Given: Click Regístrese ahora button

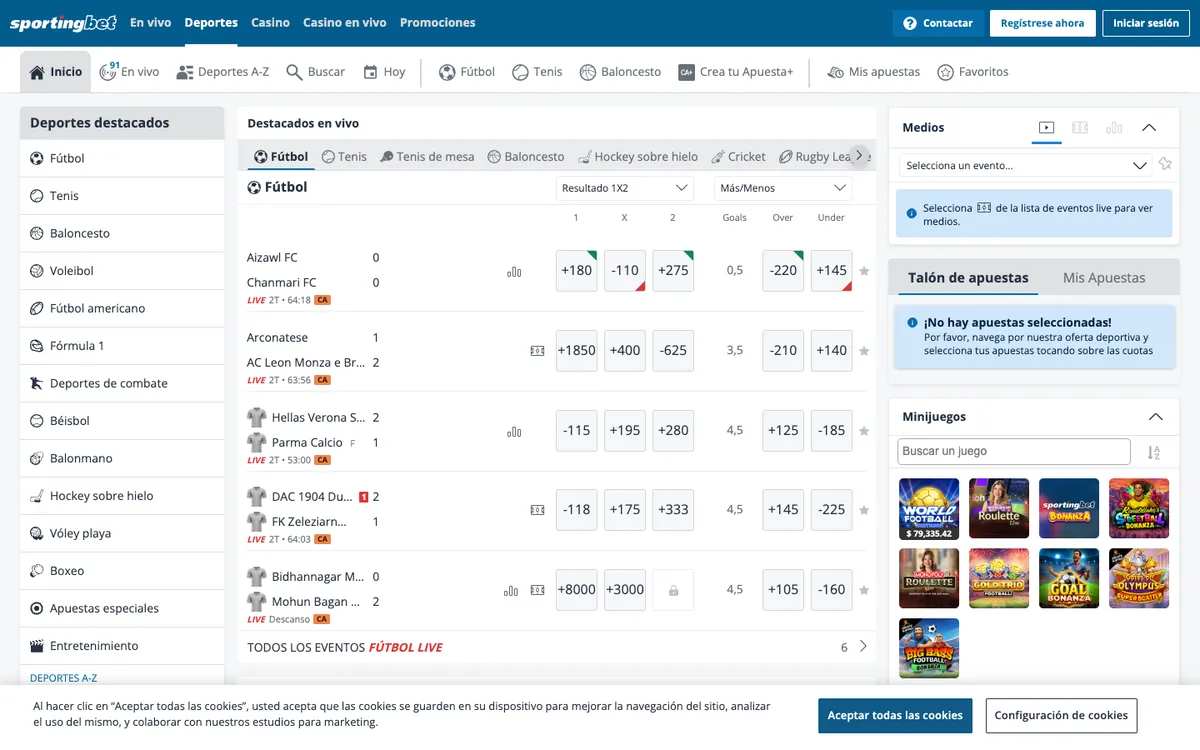Looking at the screenshot, I should pyautogui.click(x=1042, y=23).
